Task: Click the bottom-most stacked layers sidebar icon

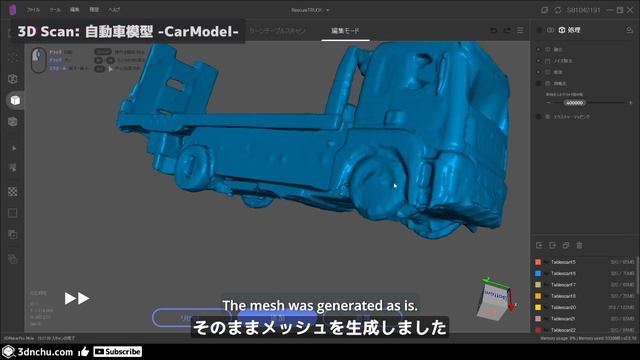Action: (x=13, y=259)
